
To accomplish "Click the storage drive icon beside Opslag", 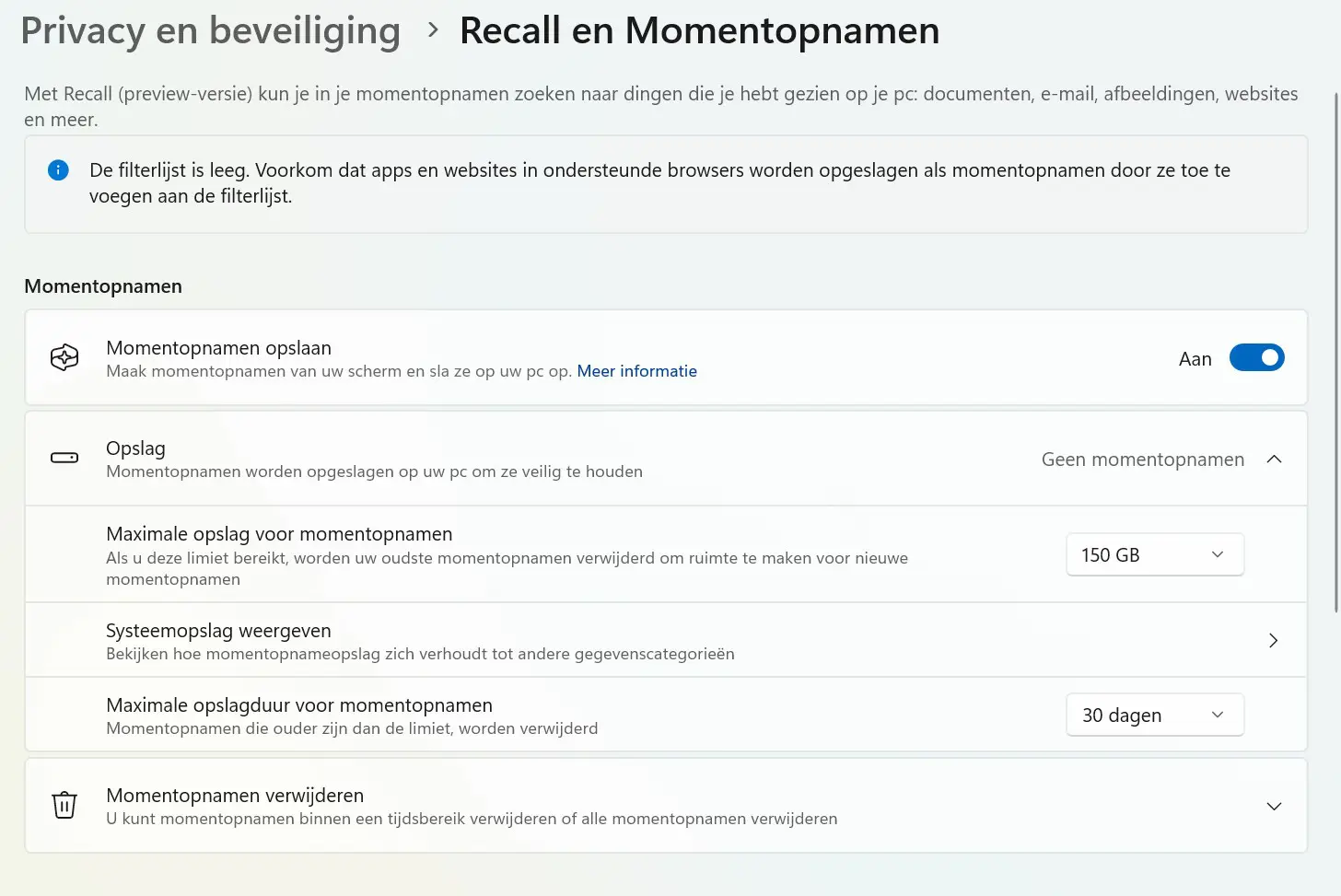I will [x=64, y=458].
